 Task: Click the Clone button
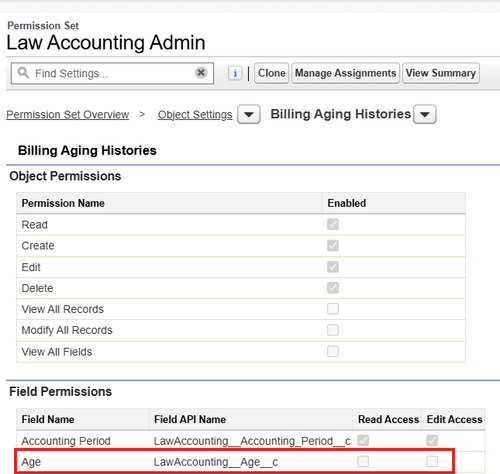point(272,73)
